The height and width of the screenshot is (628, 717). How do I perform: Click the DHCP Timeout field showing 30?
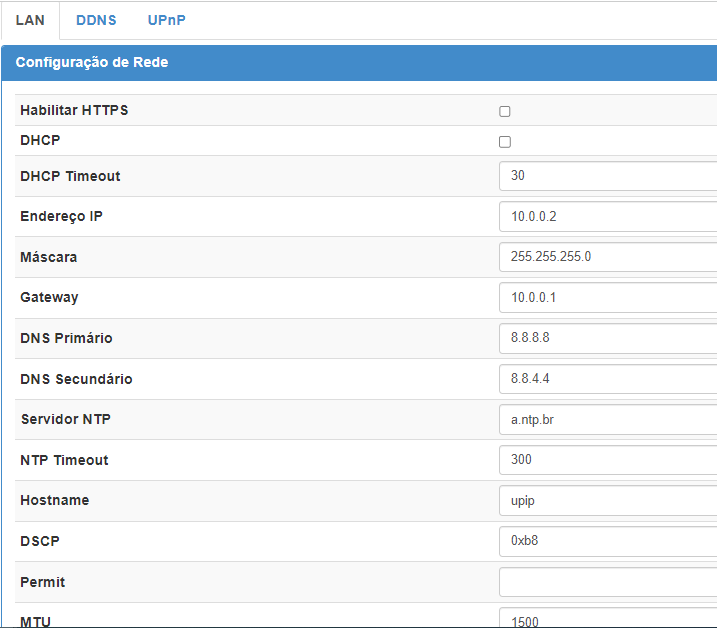click(607, 176)
